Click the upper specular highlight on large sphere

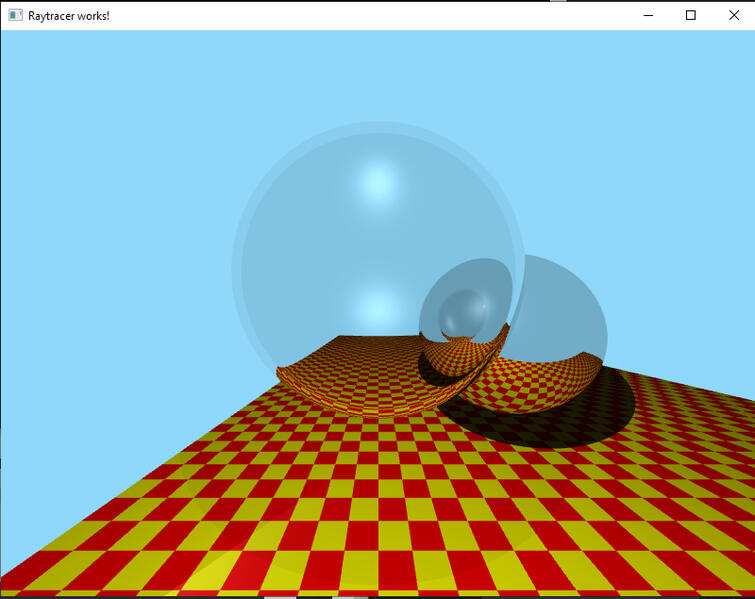pyautogui.click(x=376, y=182)
